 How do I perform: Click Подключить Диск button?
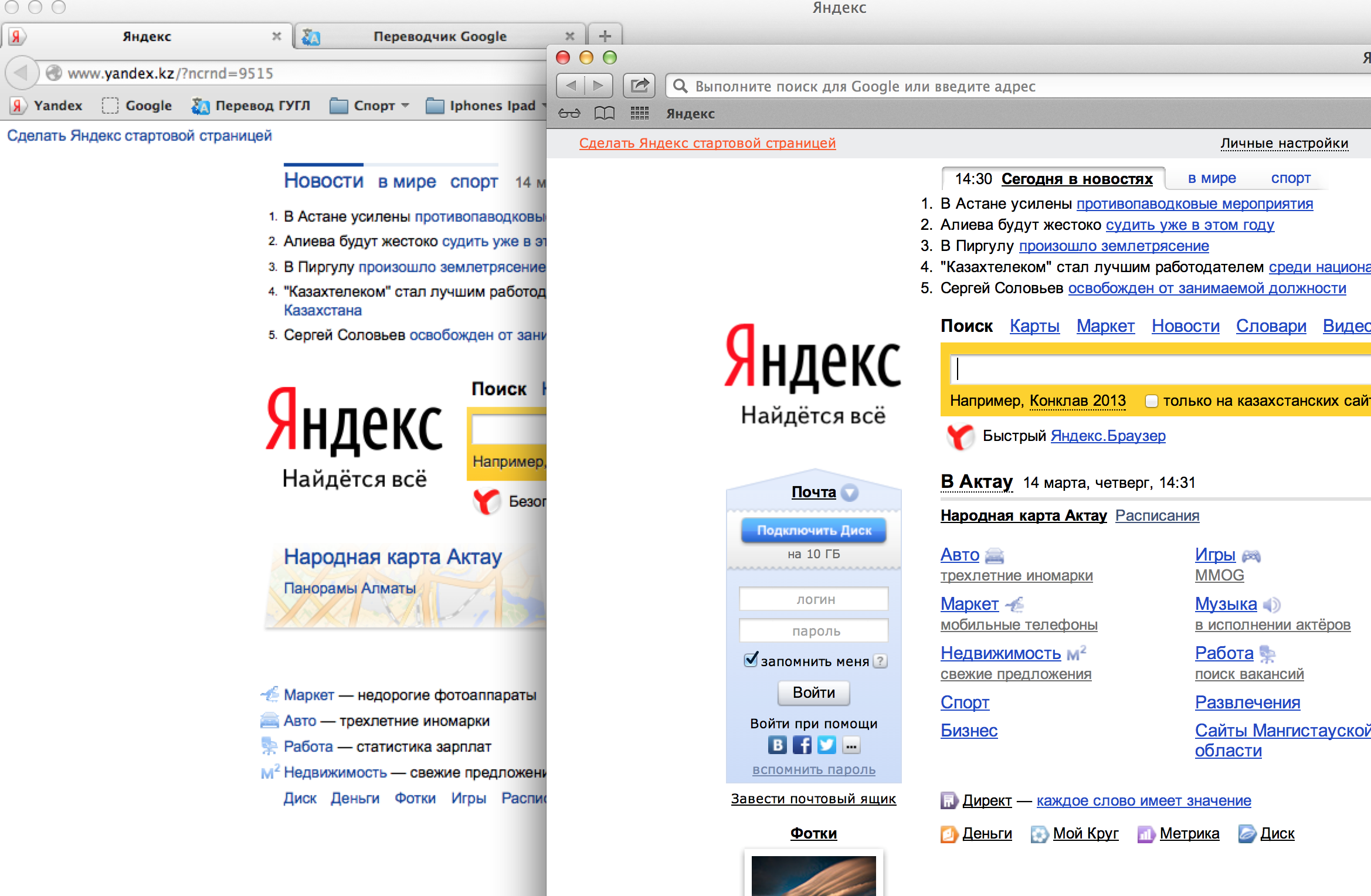(x=814, y=530)
